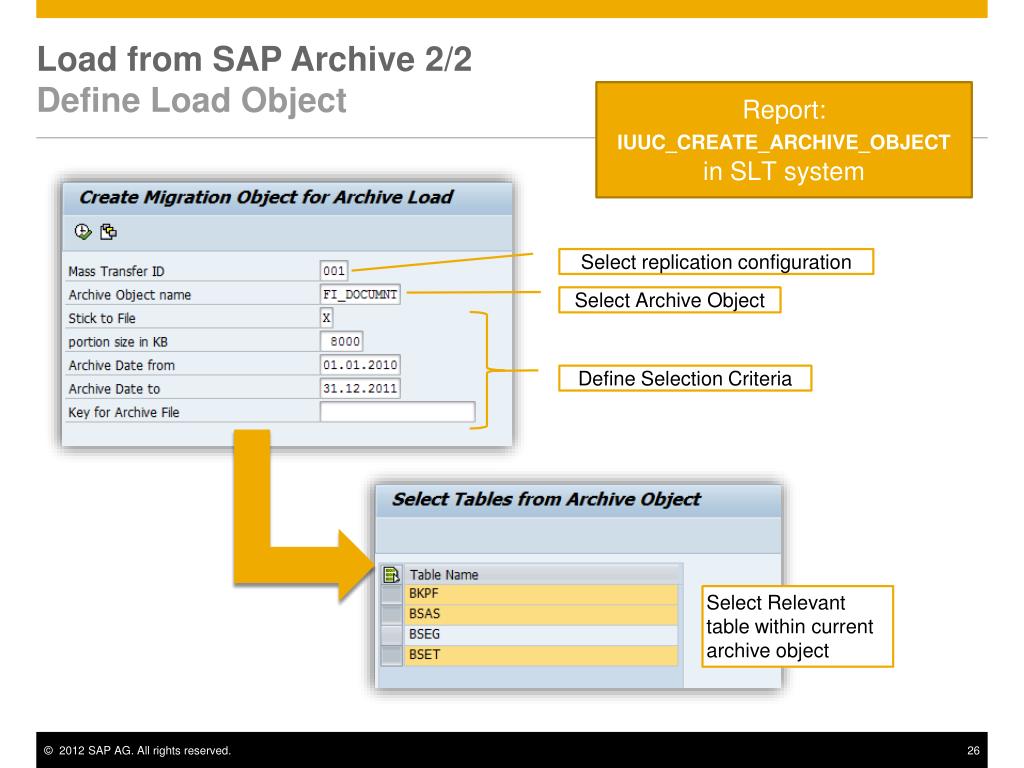The width and height of the screenshot is (1024, 768).
Task: Click the empty Key for Archive File field
Action: pyautogui.click(x=398, y=412)
